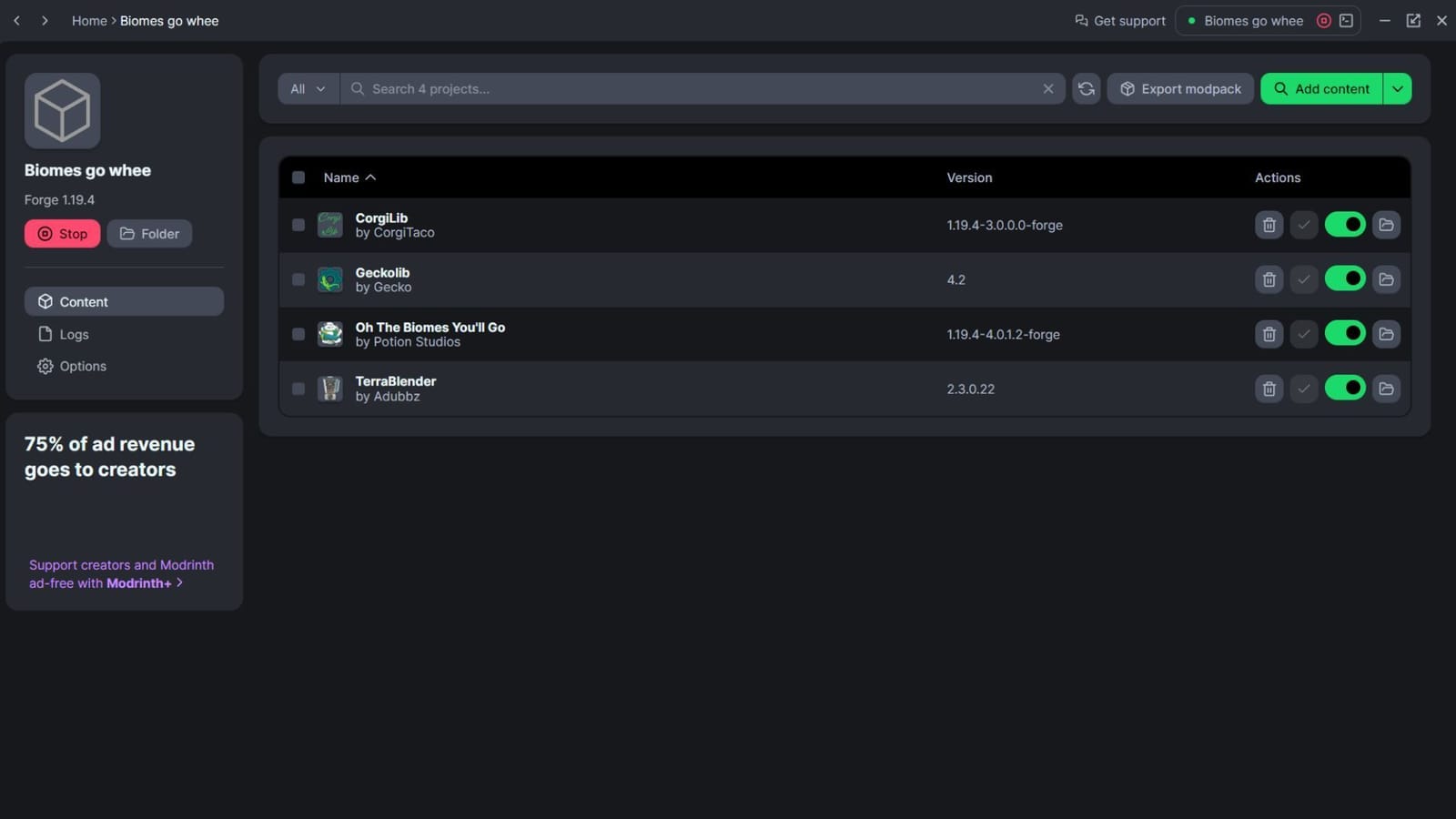Open the All filter dropdown
Screen dimensions: 1456x819
(308, 89)
